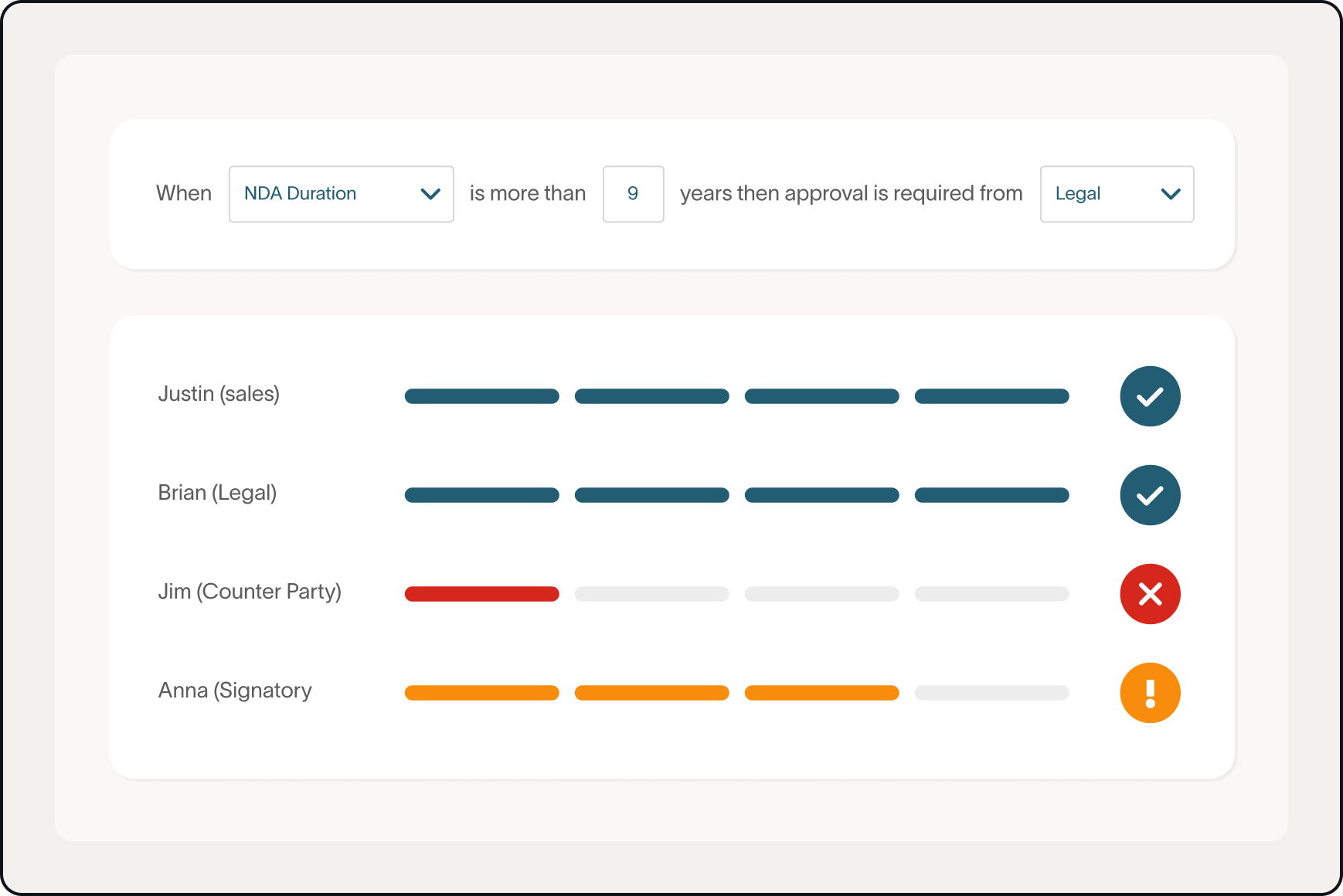Select the Brian (Legal) row label
The height and width of the screenshot is (896, 1343).
(217, 493)
